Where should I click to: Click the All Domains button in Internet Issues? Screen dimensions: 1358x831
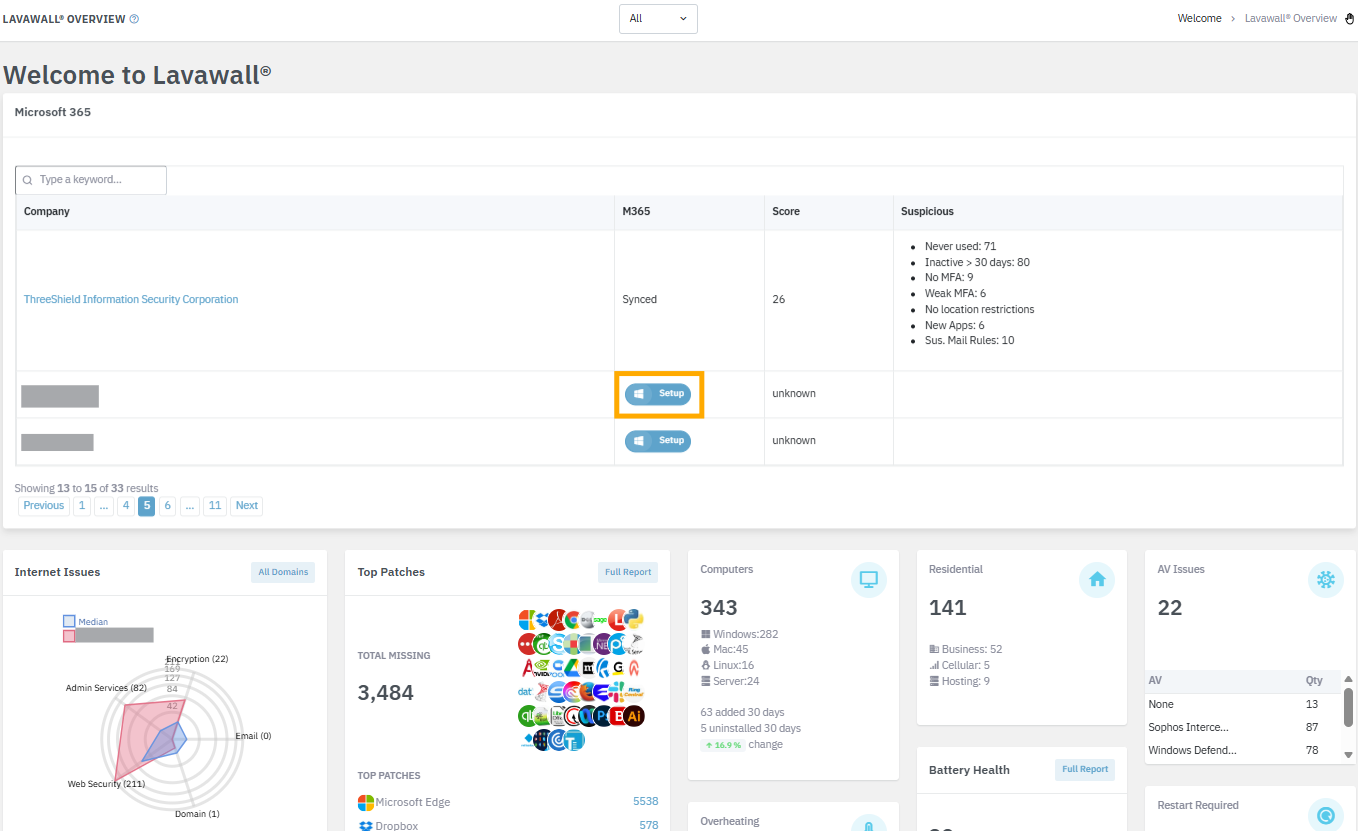click(283, 571)
